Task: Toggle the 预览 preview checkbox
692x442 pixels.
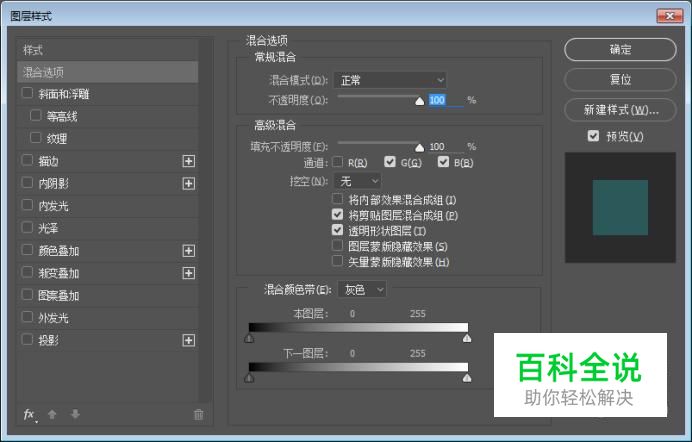Action: point(594,136)
